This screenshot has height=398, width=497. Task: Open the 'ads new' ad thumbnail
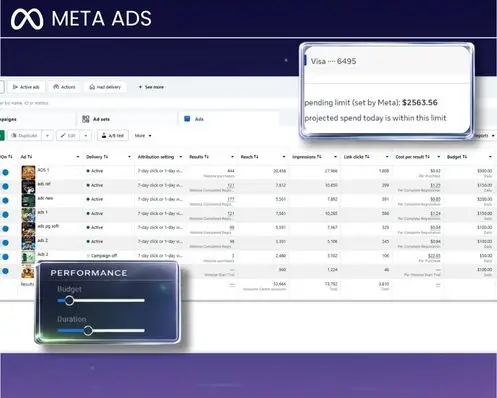pos(28,201)
